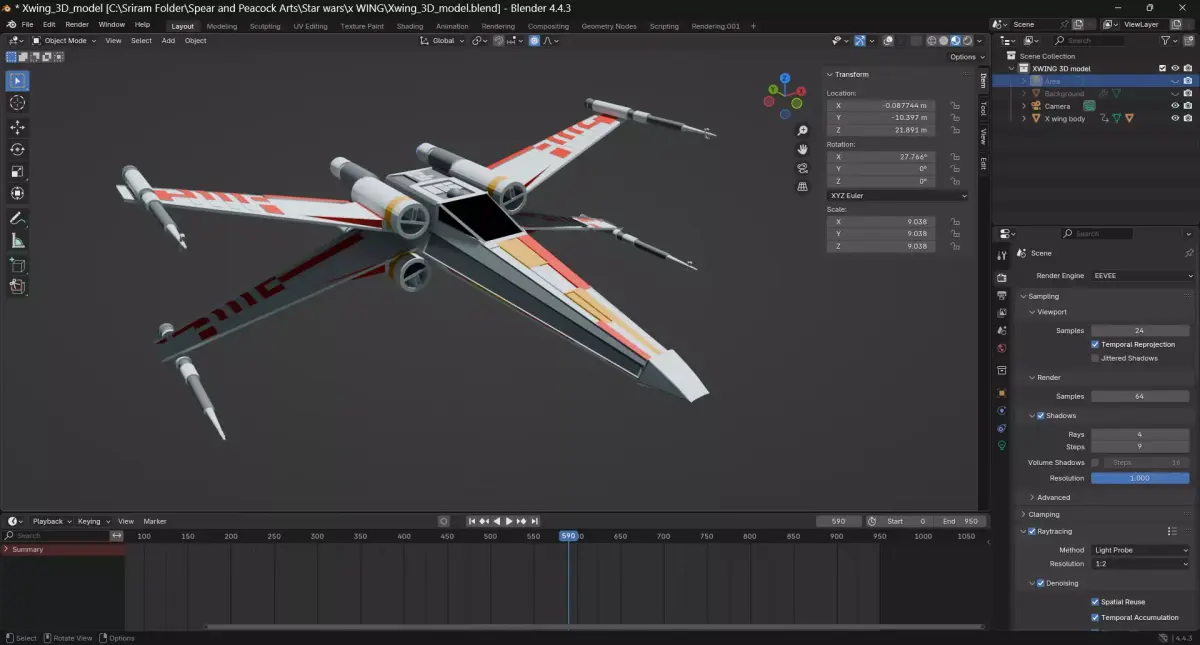The width and height of the screenshot is (1200, 645).
Task: Click the Z axis on navigation gizmo
Action: pyautogui.click(x=785, y=78)
